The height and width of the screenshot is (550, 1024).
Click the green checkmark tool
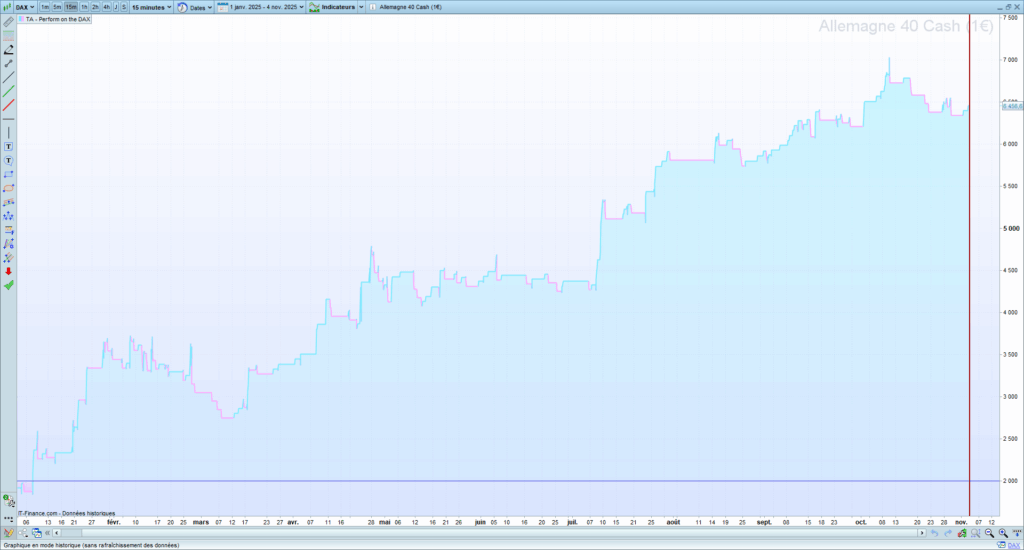(9, 285)
